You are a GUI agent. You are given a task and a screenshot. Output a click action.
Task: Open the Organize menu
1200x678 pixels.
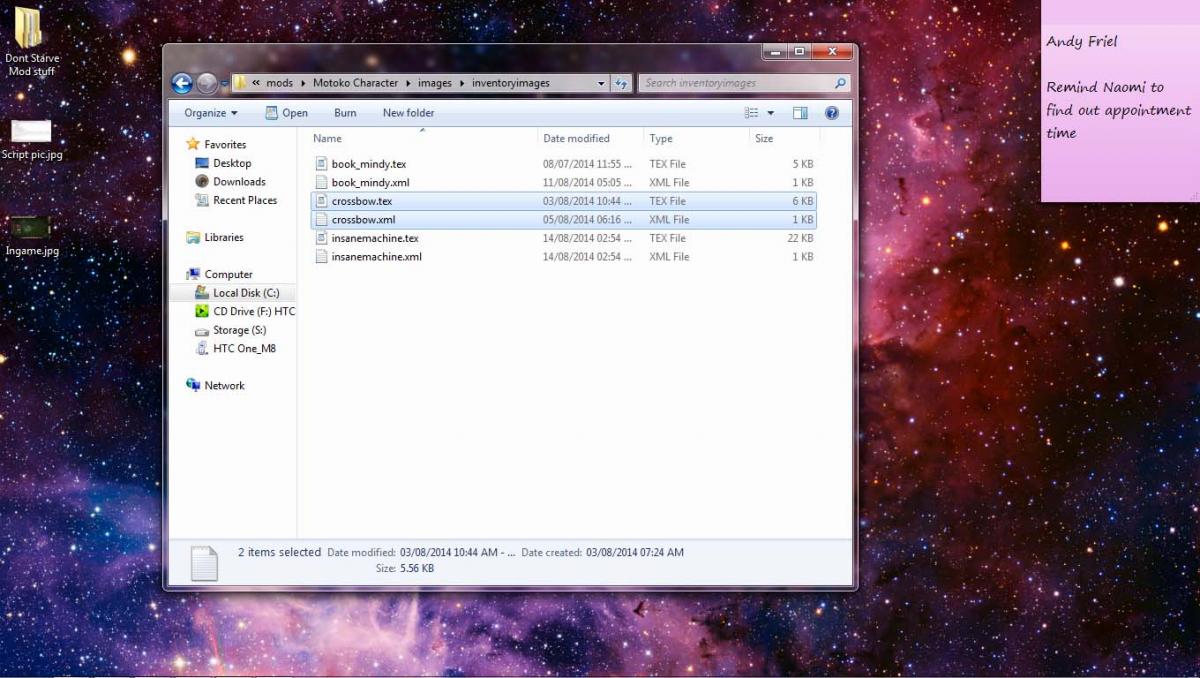click(x=210, y=113)
